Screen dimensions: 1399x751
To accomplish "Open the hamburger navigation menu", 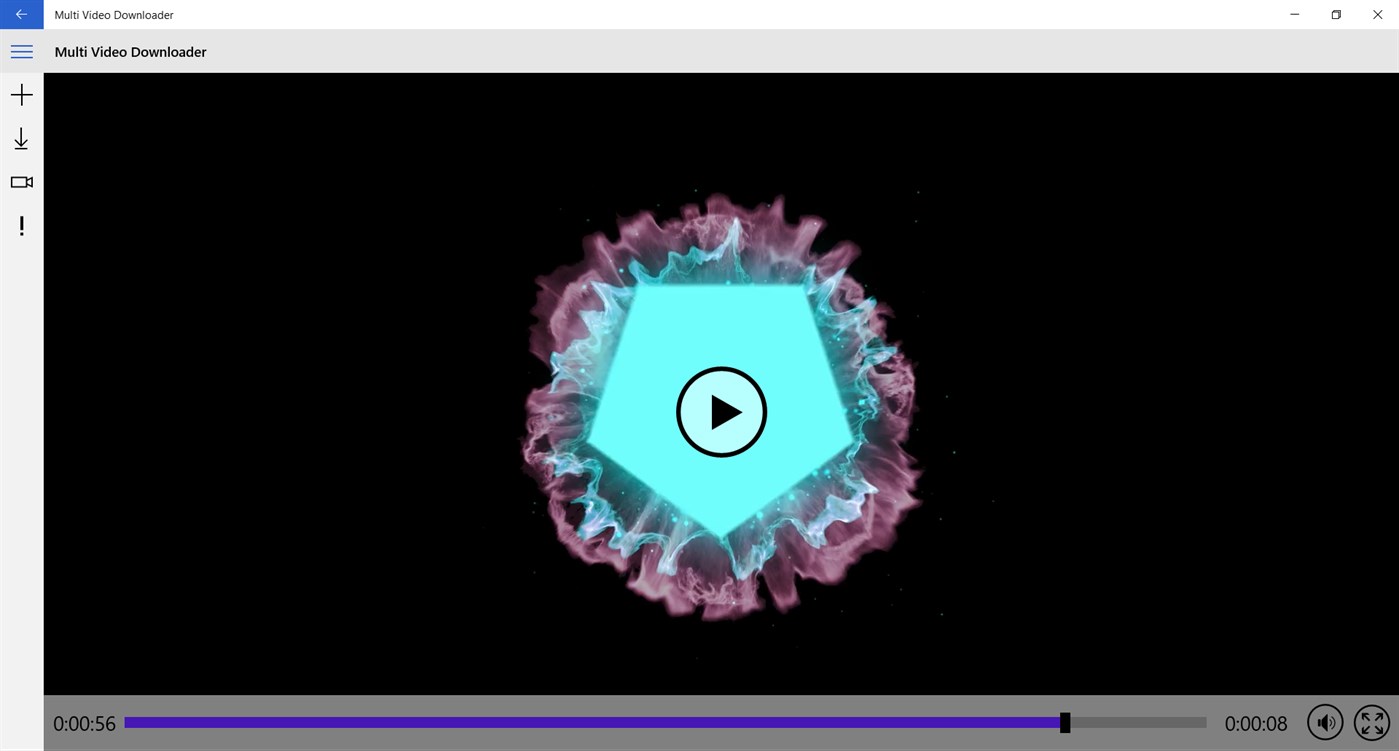I will (x=21, y=51).
